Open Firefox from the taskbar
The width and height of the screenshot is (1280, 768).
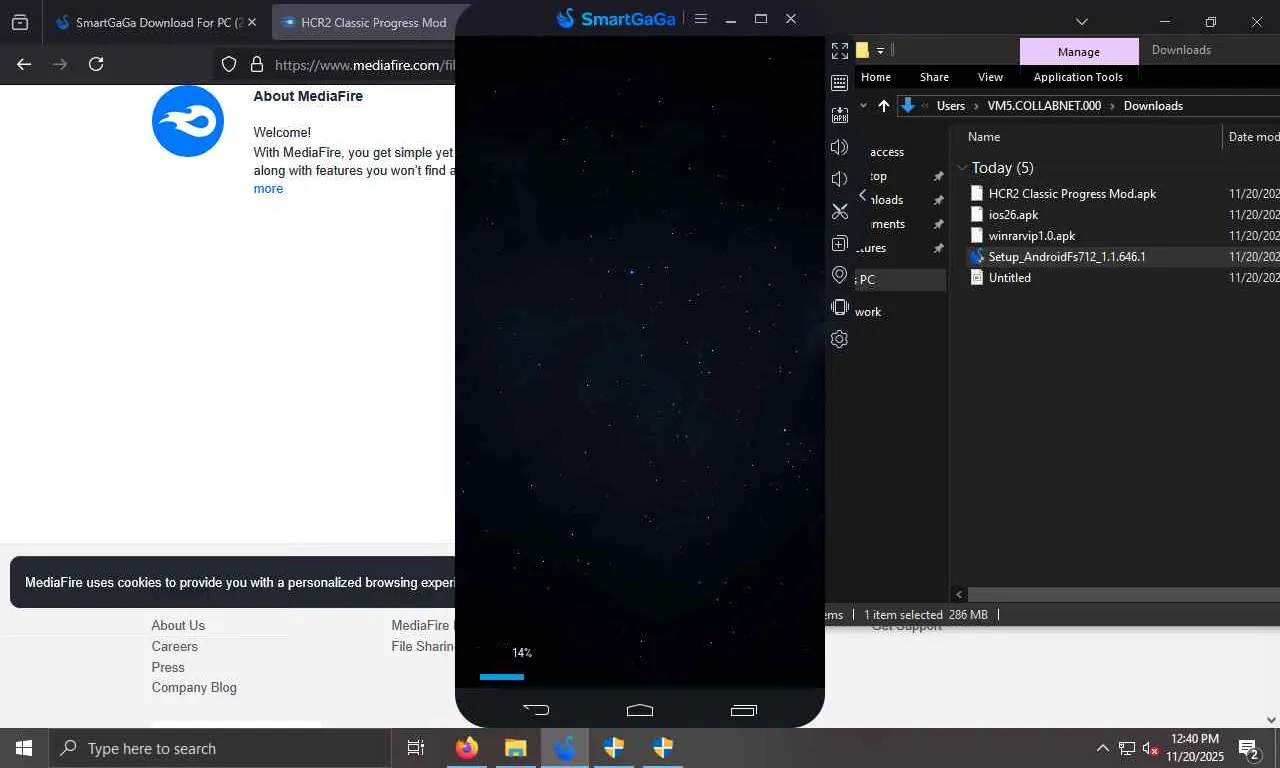pyautogui.click(x=466, y=748)
